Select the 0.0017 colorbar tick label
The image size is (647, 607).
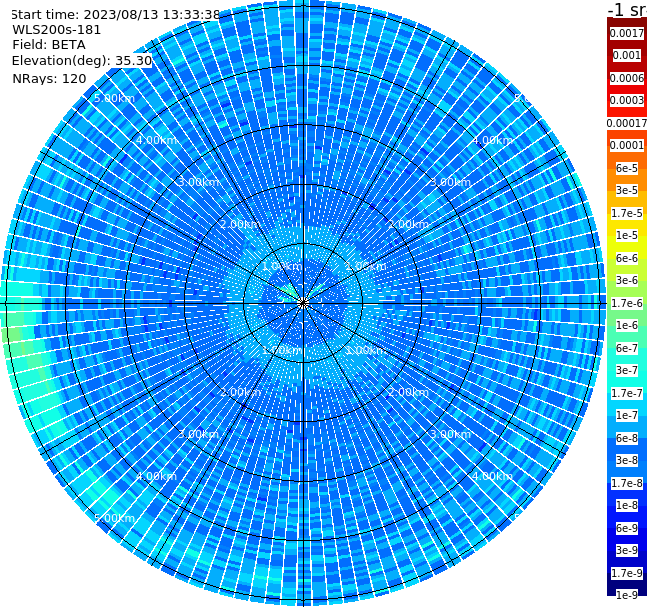point(627,33)
